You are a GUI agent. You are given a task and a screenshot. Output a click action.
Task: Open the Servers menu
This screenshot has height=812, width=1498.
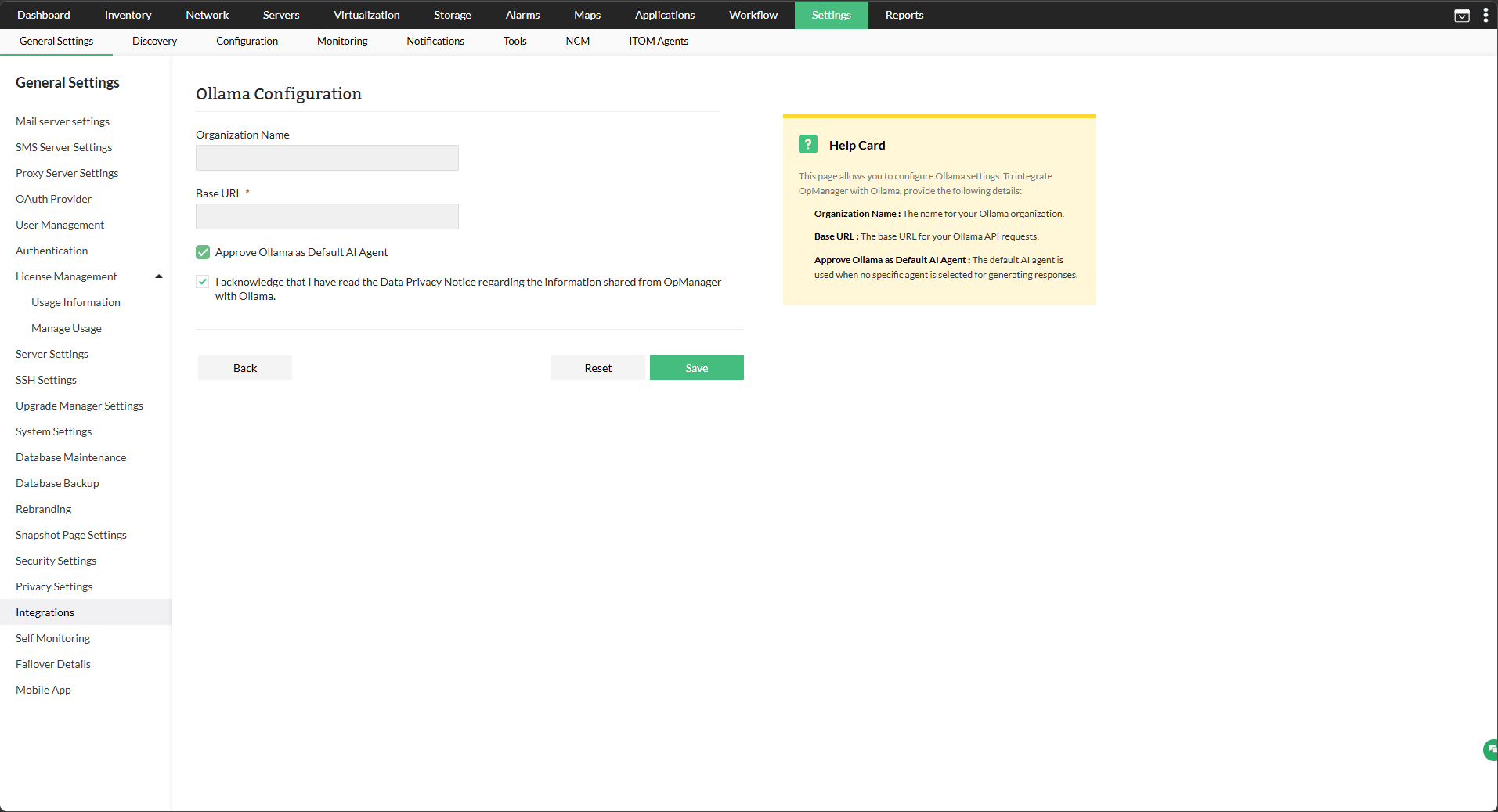pos(281,15)
